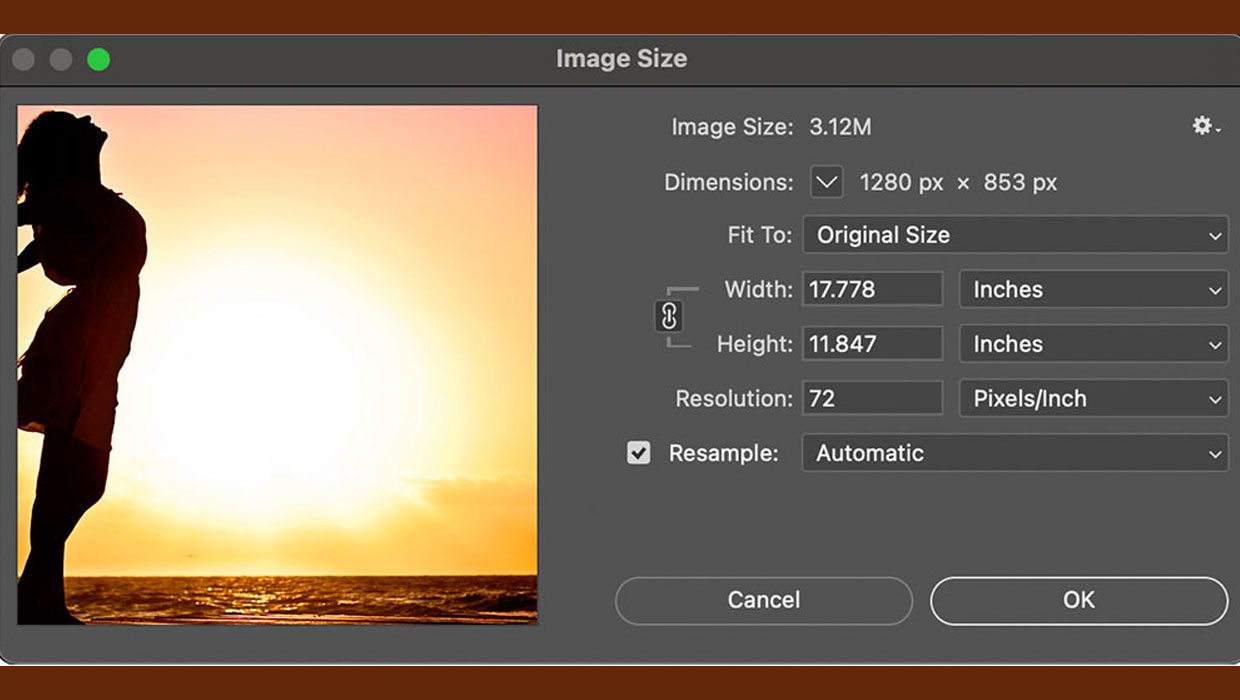Click the Resolution field showing 72
This screenshot has height=700, width=1240.
[873, 398]
